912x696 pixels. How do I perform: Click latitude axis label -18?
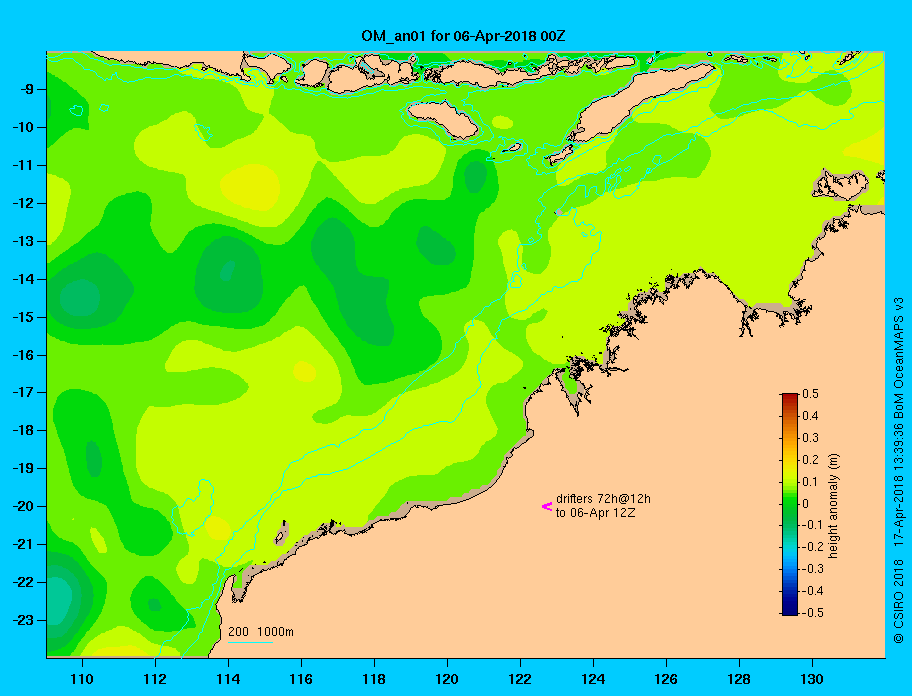(x=23, y=430)
